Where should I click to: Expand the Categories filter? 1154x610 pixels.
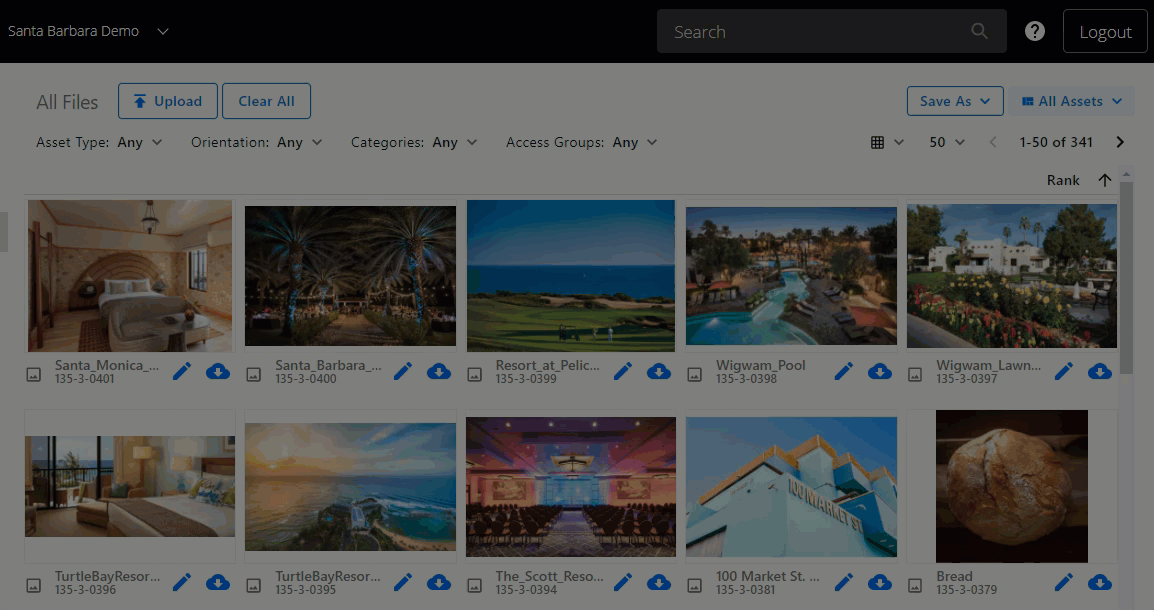pos(414,142)
